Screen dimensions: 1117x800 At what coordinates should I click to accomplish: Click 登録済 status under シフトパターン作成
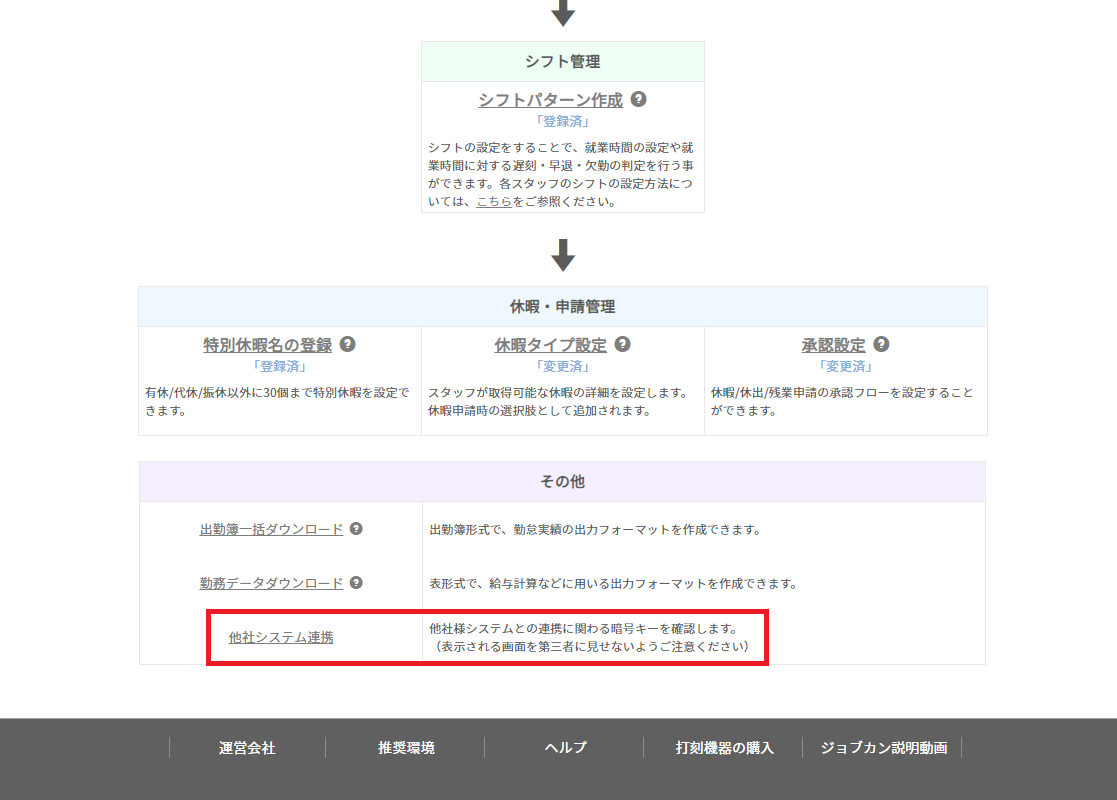pos(562,121)
